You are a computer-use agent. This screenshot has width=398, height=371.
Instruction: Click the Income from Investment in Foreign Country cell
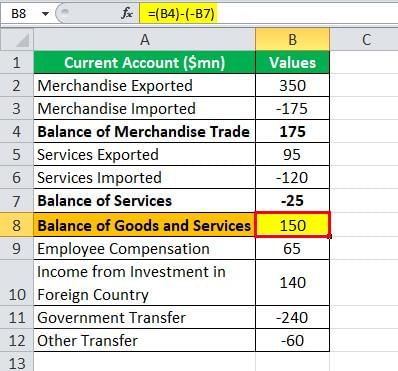pos(144,283)
